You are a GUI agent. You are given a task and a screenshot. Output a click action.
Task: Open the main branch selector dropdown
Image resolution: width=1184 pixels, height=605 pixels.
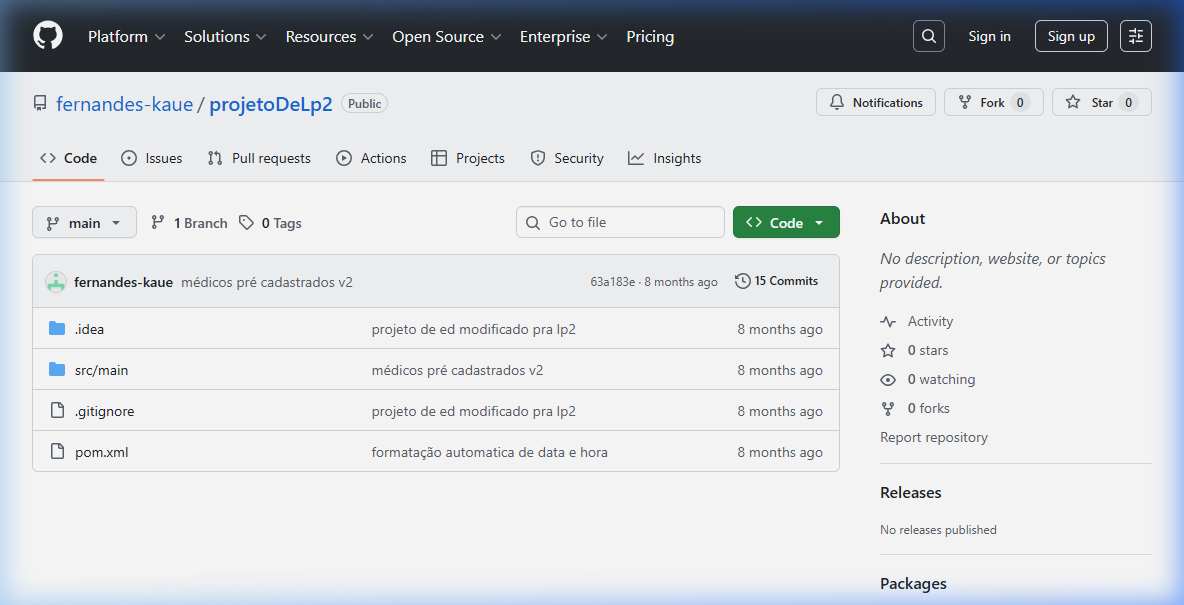pyautogui.click(x=84, y=222)
